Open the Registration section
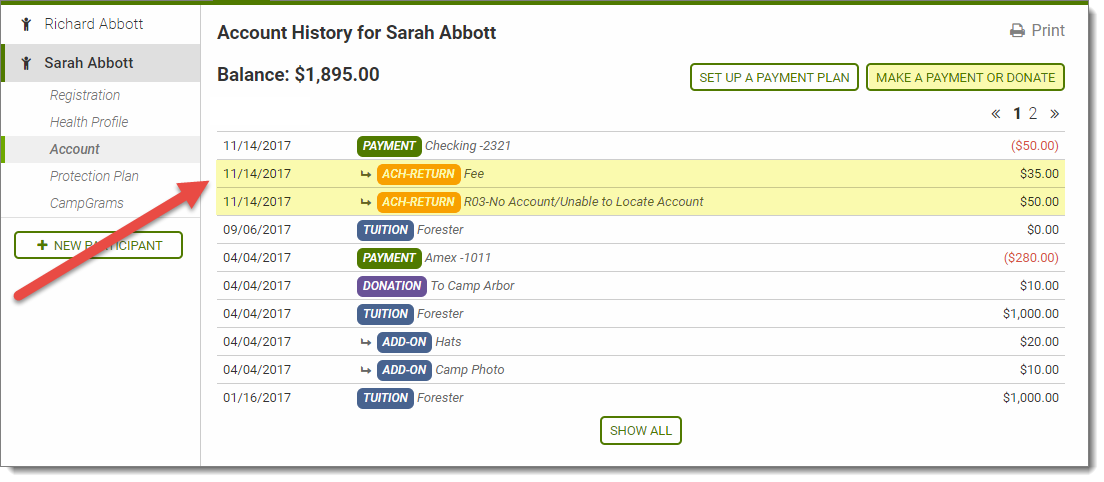This screenshot has height=482, width=1104. 85,95
